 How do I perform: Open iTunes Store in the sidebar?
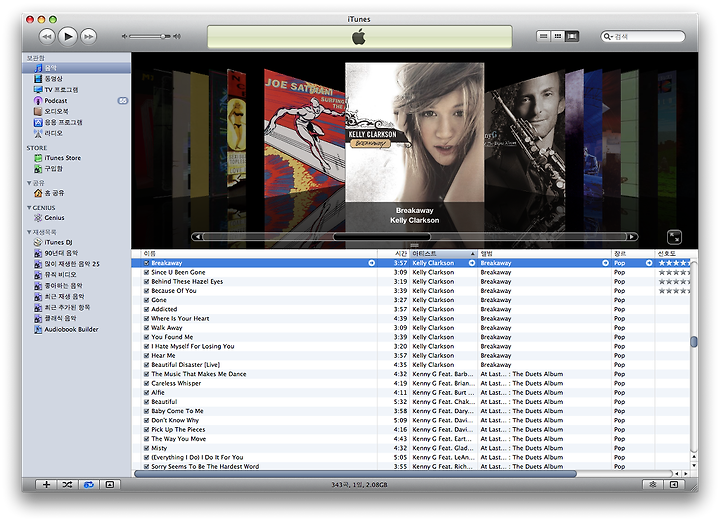pos(76,158)
